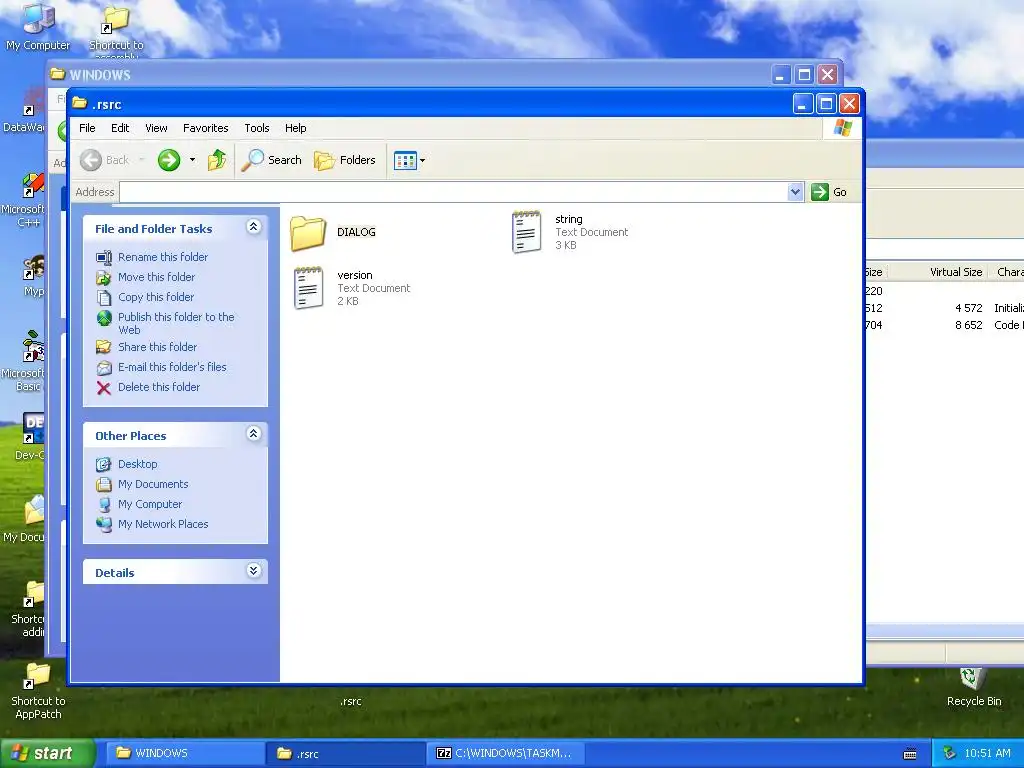This screenshot has width=1024, height=768.
Task: Go up one folder level
Action: 217,160
